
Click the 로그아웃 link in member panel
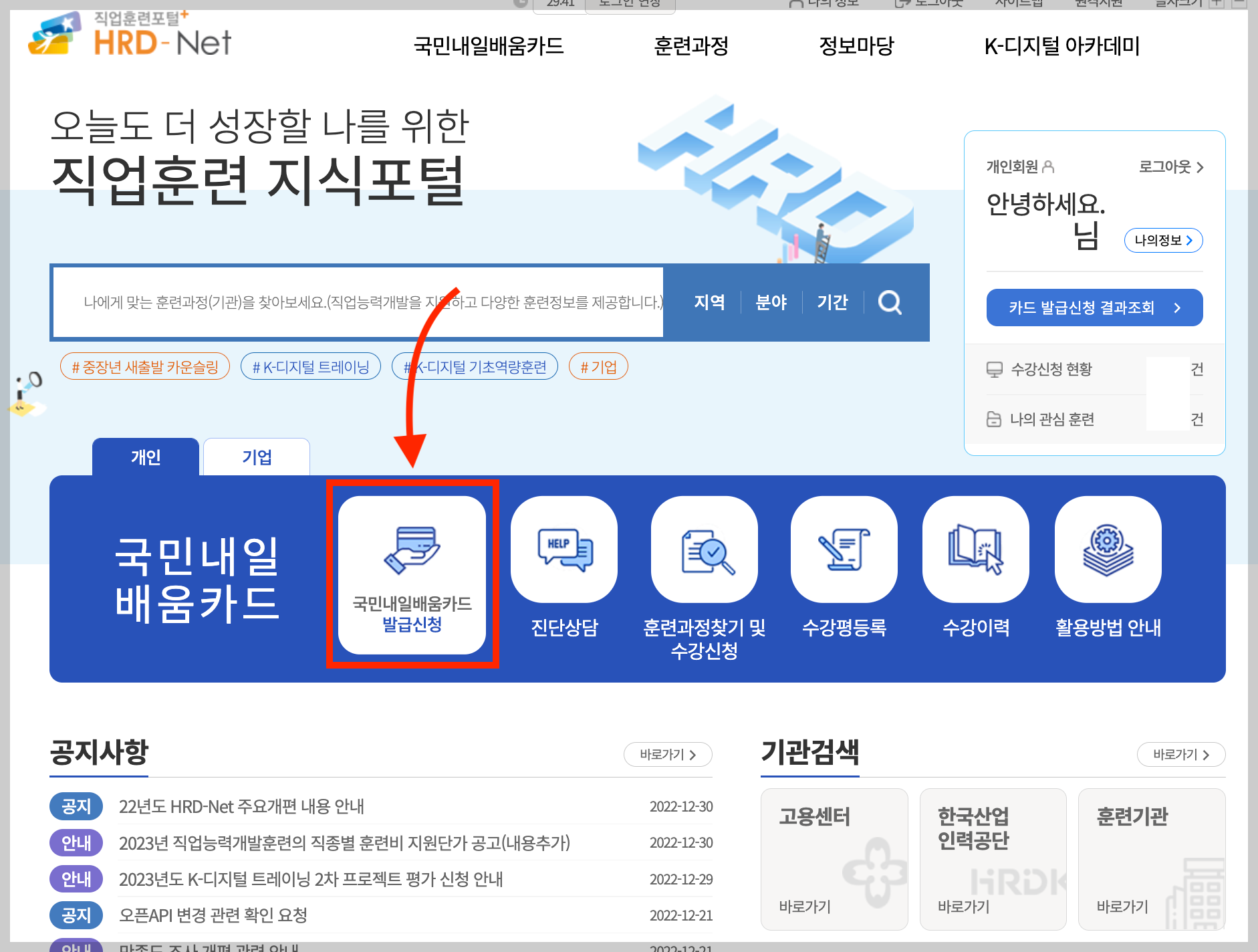point(1171,167)
